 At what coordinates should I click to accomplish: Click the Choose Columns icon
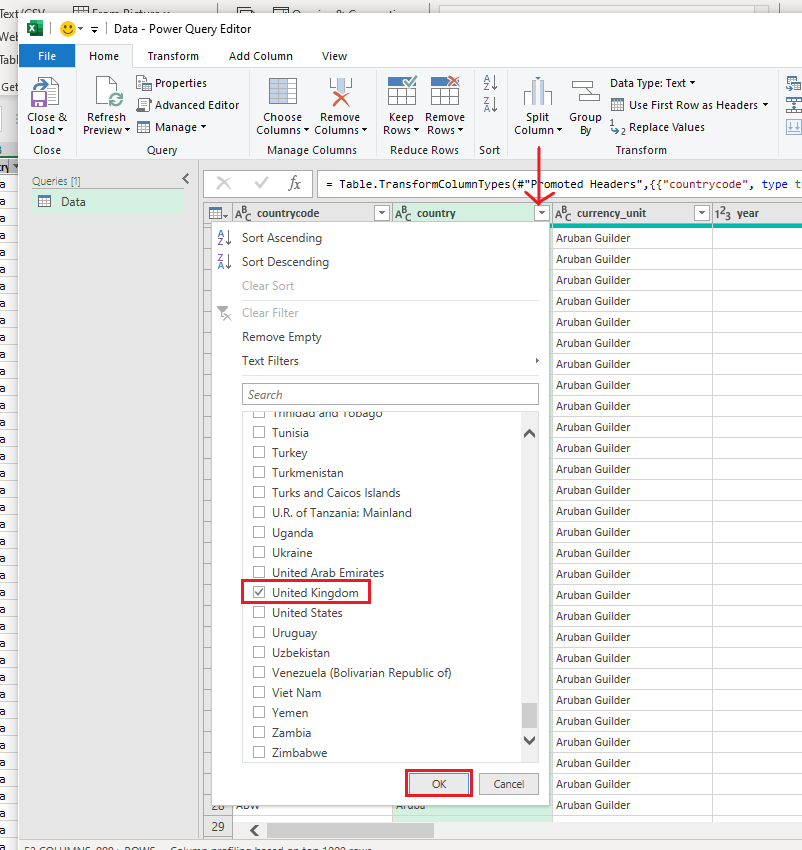coord(282,92)
